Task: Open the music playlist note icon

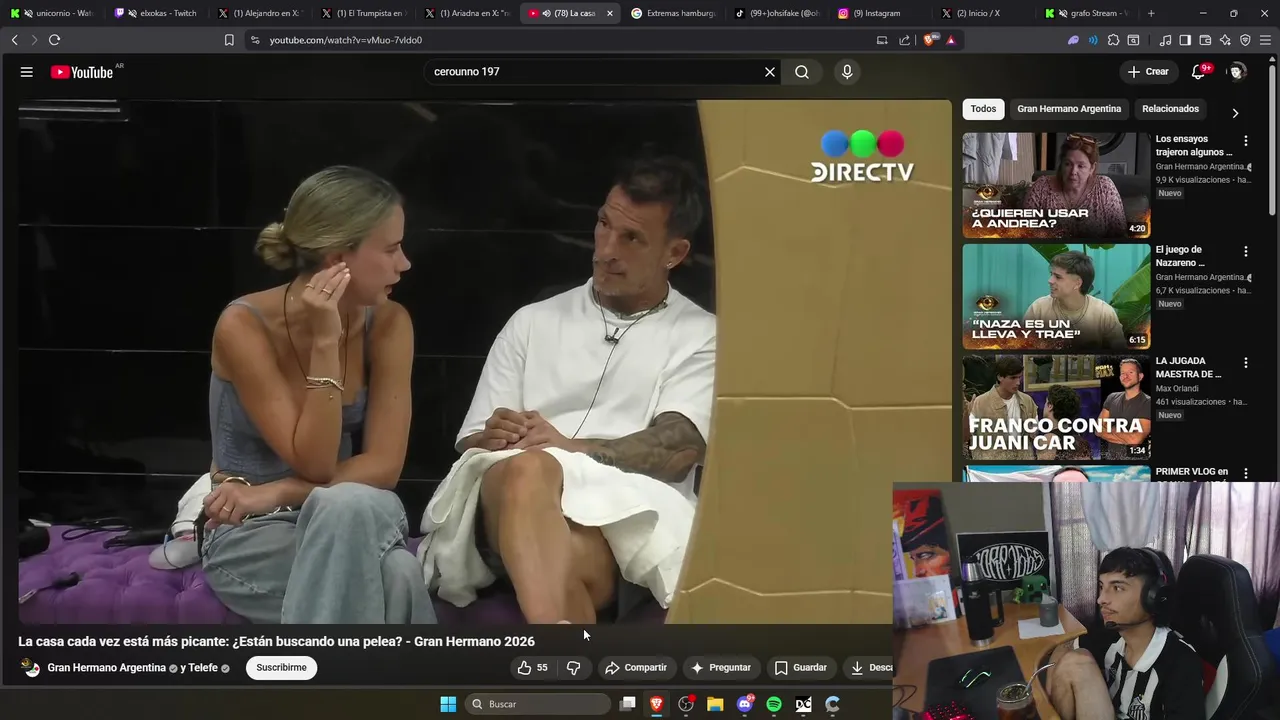Action: pyautogui.click(x=1165, y=40)
